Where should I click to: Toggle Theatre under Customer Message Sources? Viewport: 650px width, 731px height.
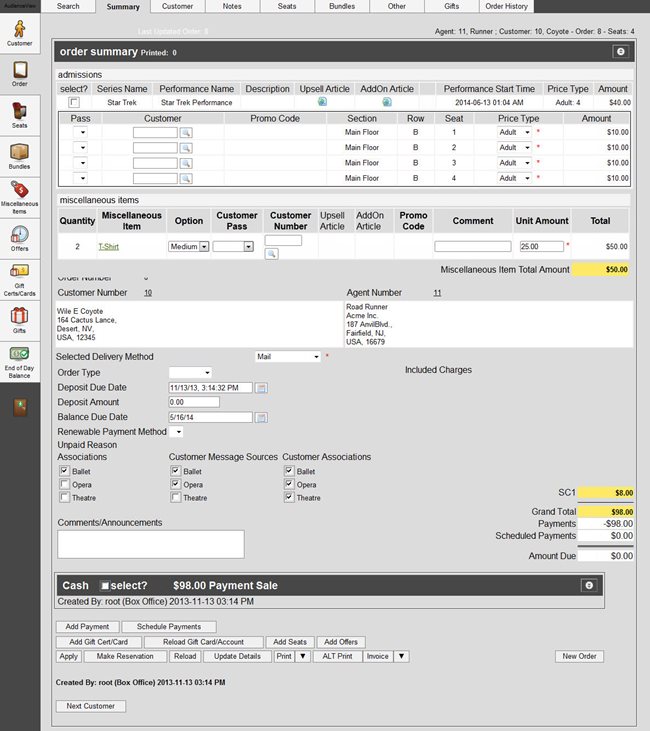coord(176,497)
